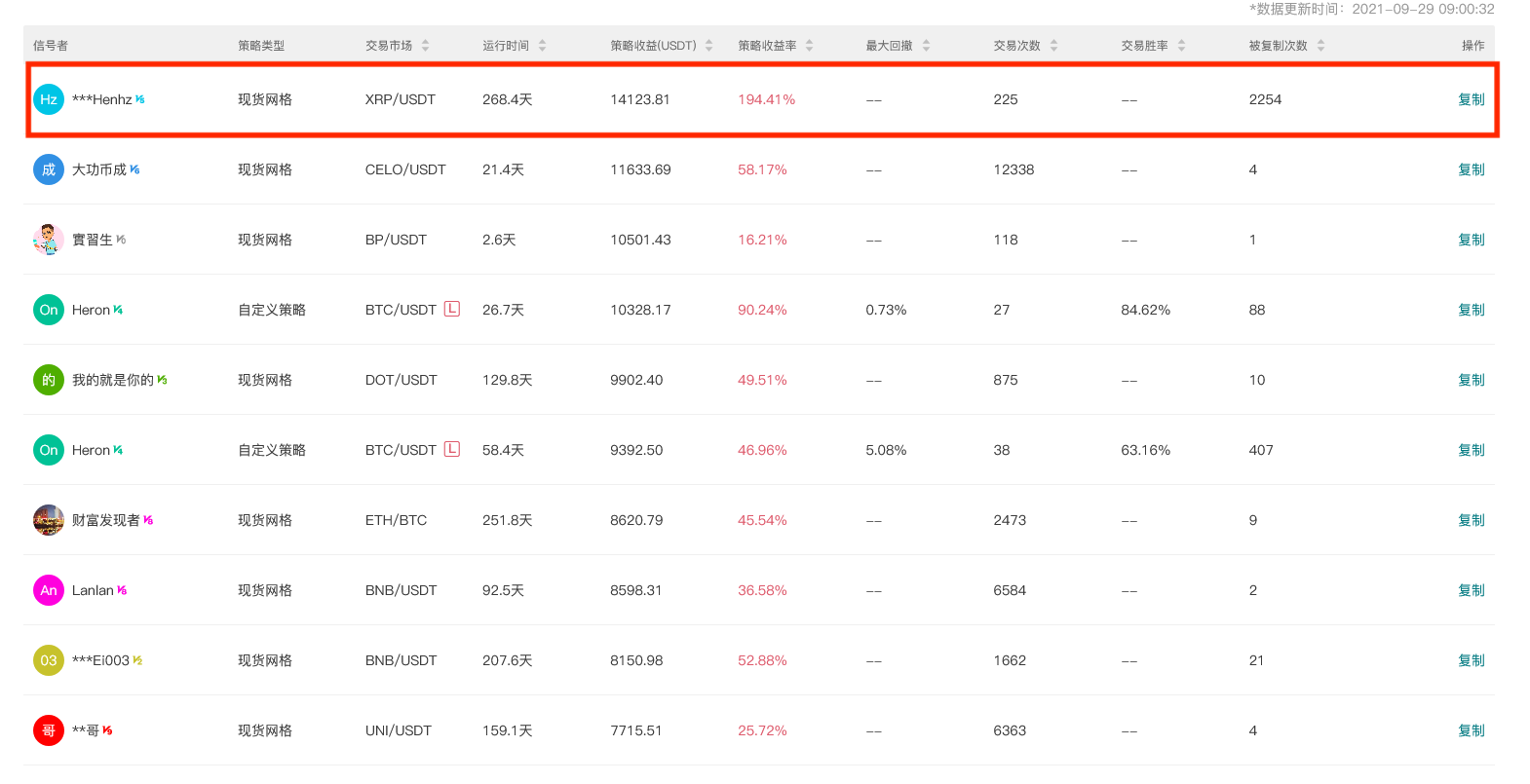The height and width of the screenshot is (784, 1530).
Task: Copy the **哥 UNI/USDT strategy
Action: click(x=1472, y=730)
